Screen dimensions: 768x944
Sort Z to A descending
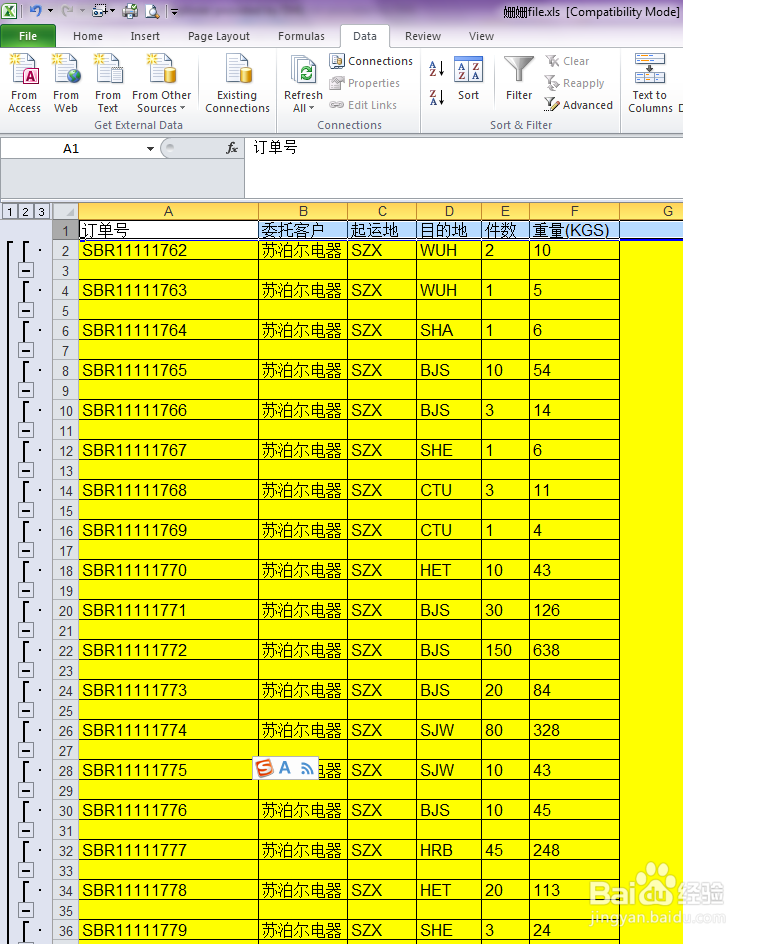point(436,97)
